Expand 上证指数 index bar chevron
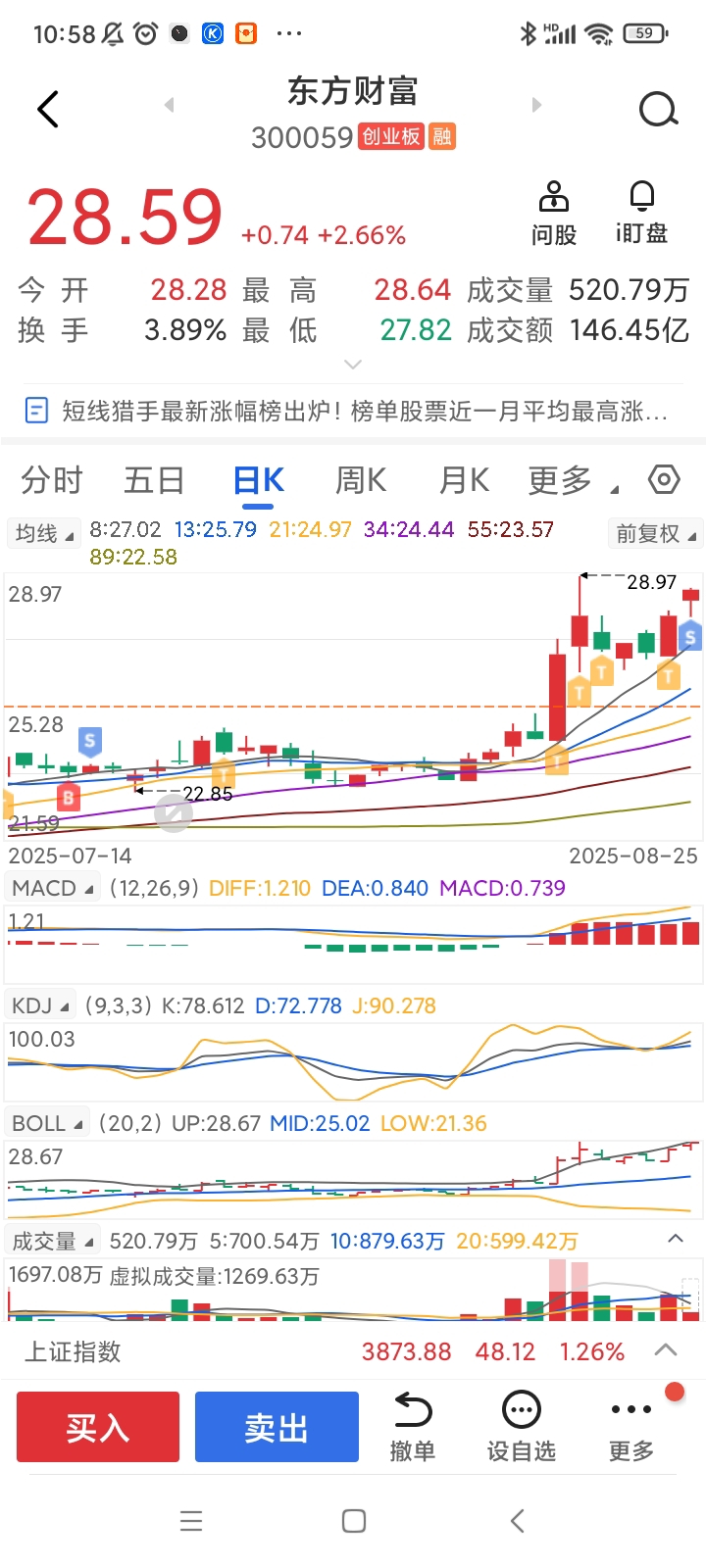Viewport: 706px width, 1568px height. [666, 1350]
